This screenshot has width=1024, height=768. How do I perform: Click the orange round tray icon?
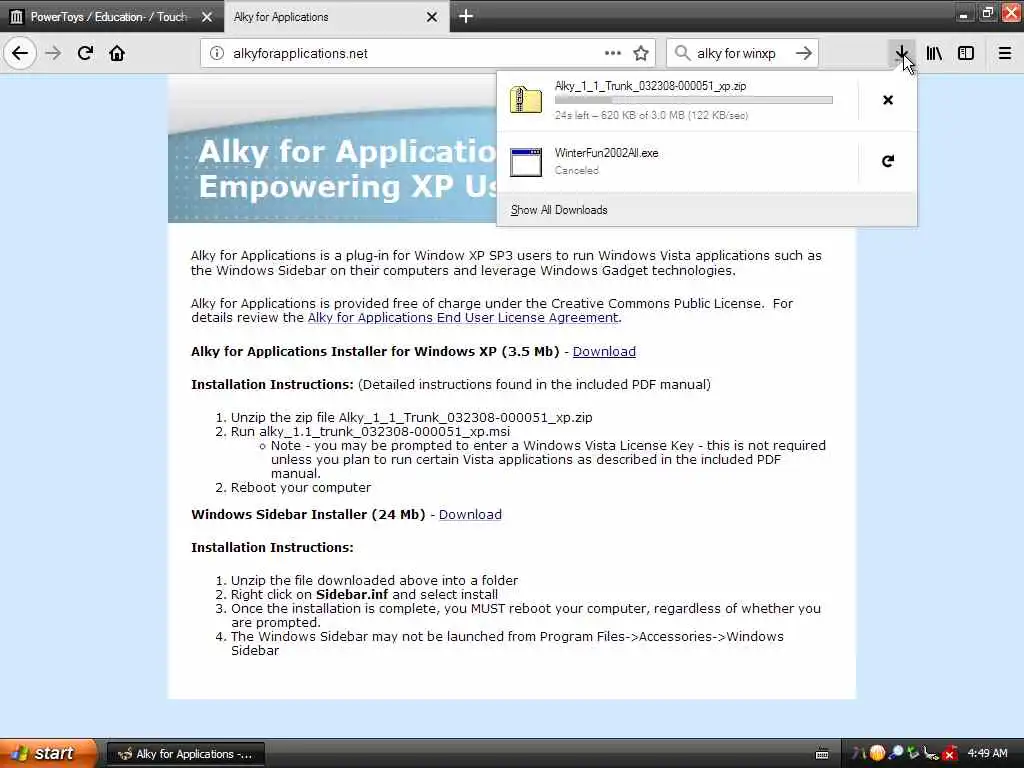[x=878, y=754]
